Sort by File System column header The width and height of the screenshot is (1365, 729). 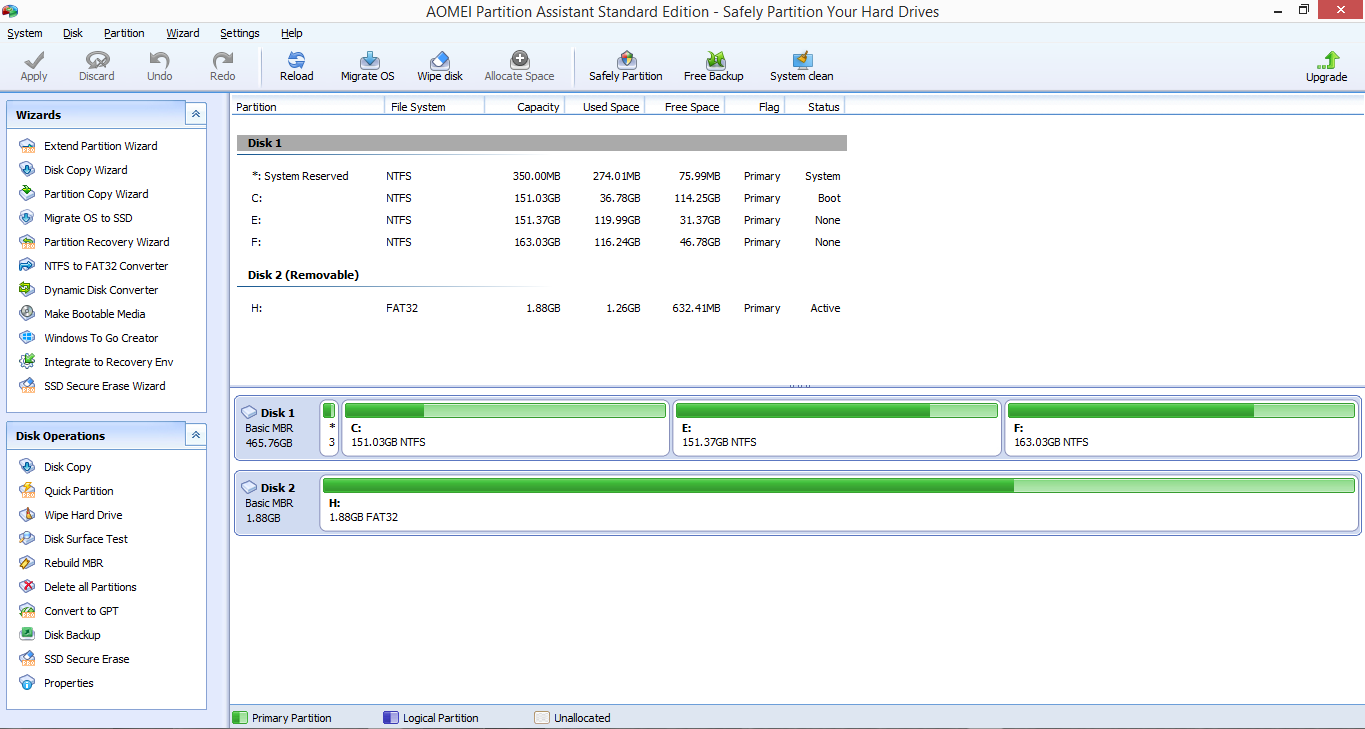435,106
